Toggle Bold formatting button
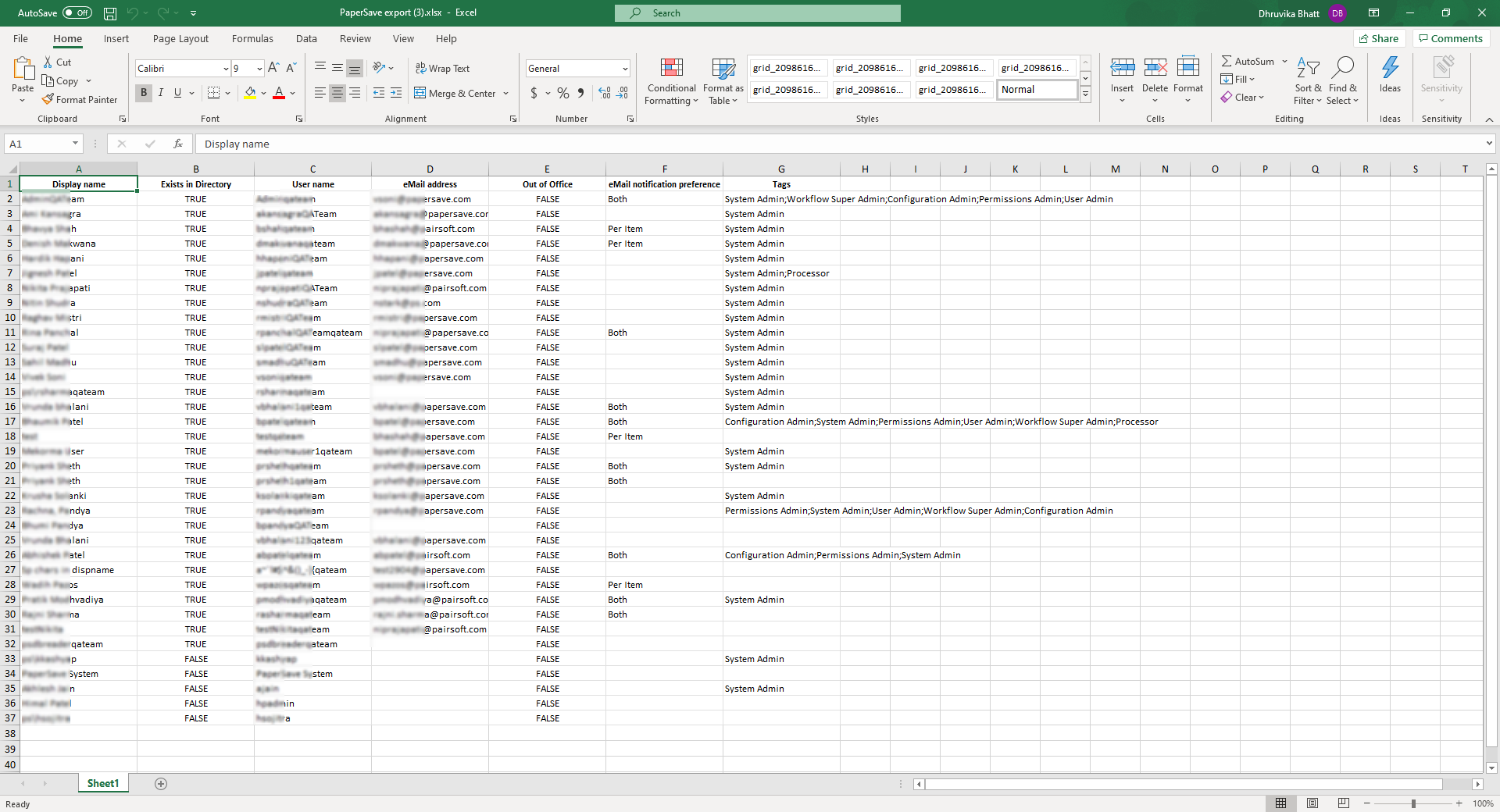Image resolution: width=1500 pixels, height=812 pixels. 144,93
